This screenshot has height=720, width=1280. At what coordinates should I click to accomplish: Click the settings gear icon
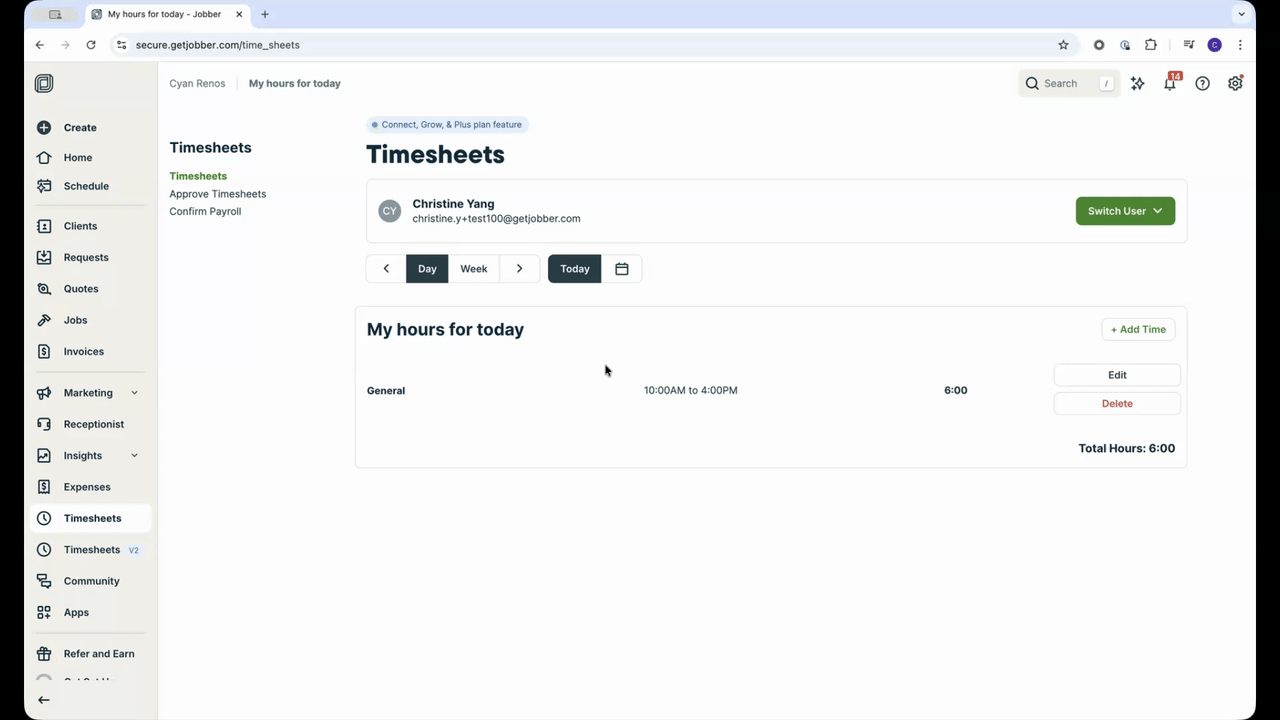tap(1235, 84)
